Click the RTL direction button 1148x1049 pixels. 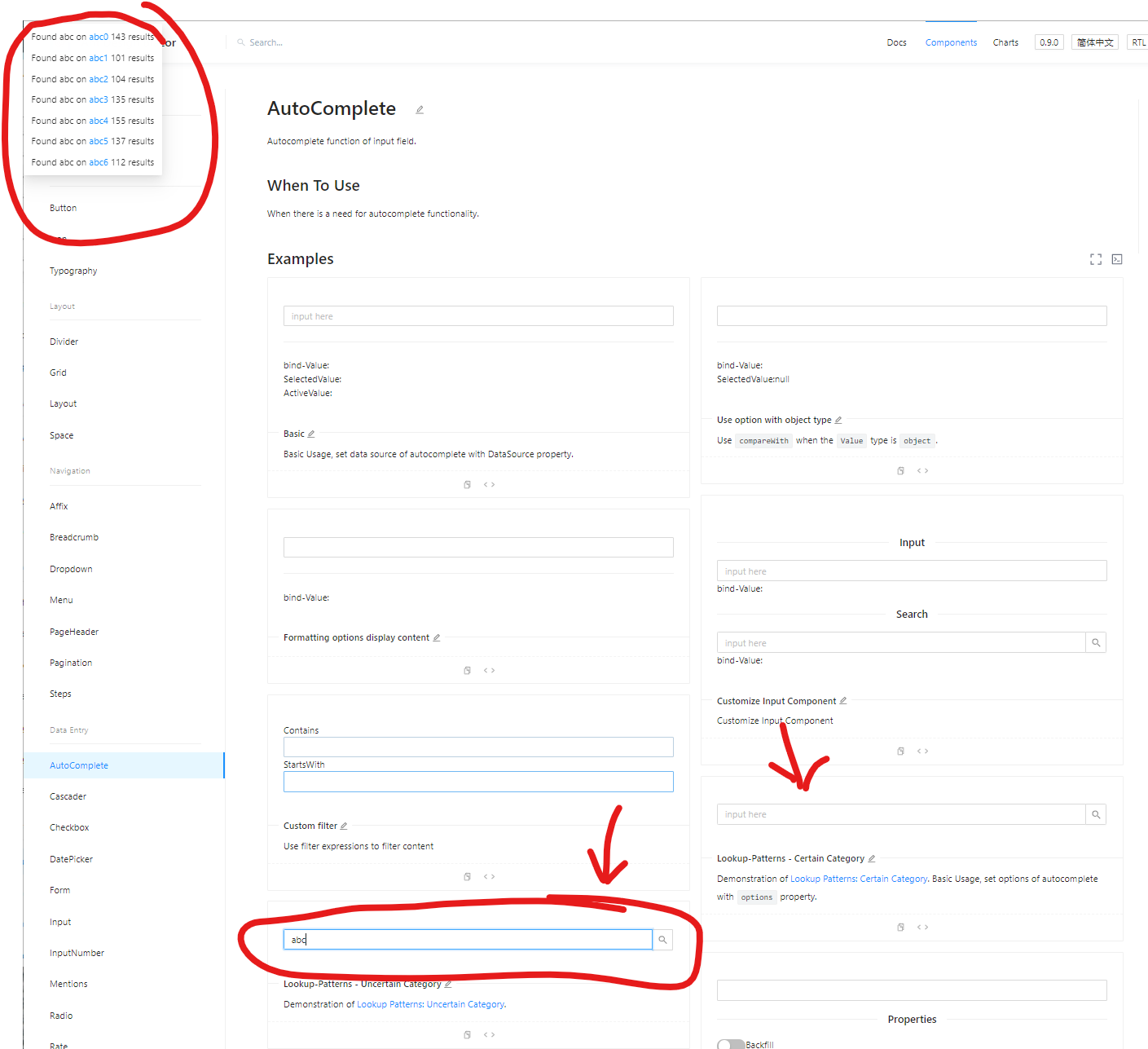pos(1138,42)
